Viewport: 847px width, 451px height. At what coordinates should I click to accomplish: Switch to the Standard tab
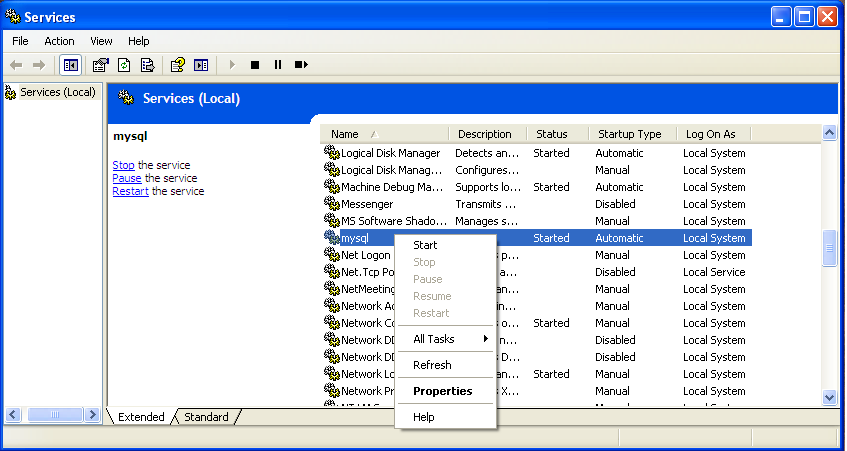[206, 417]
